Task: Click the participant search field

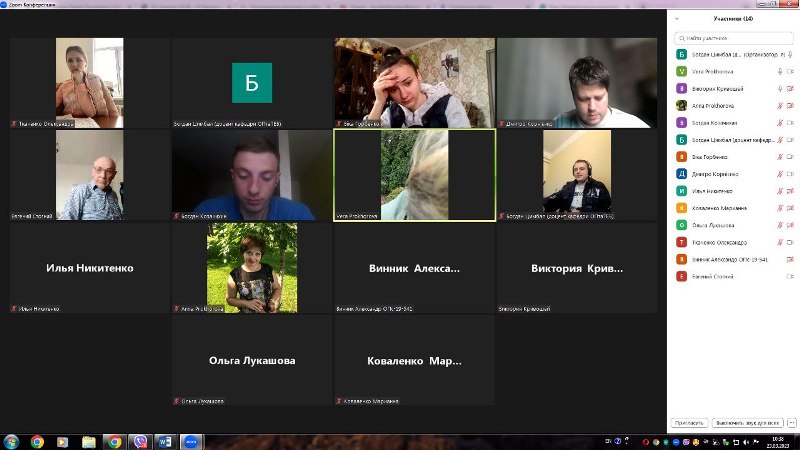Action: point(734,37)
